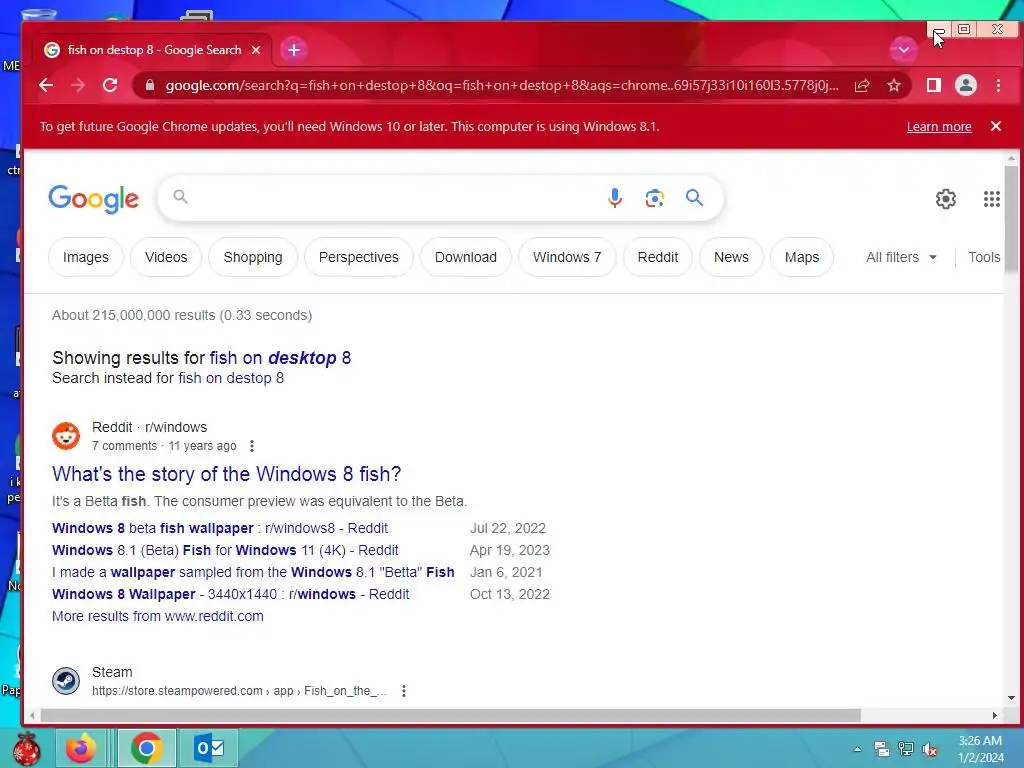
Task: Switch to Shopping results
Action: click(253, 257)
